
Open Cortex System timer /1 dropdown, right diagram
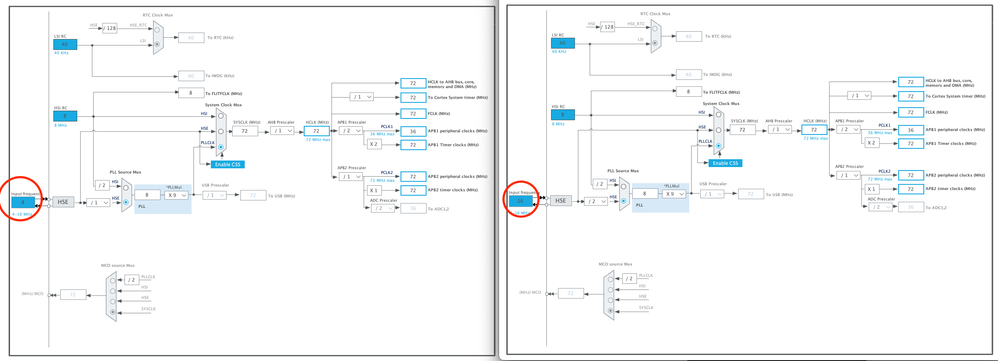(x=859, y=96)
